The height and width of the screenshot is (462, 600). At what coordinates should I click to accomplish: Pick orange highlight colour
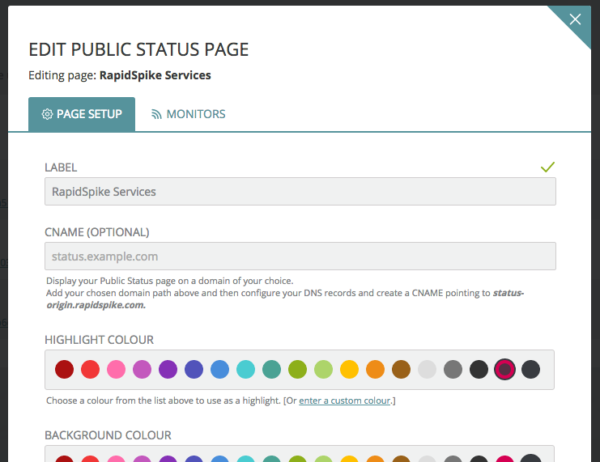pyautogui.click(x=375, y=369)
